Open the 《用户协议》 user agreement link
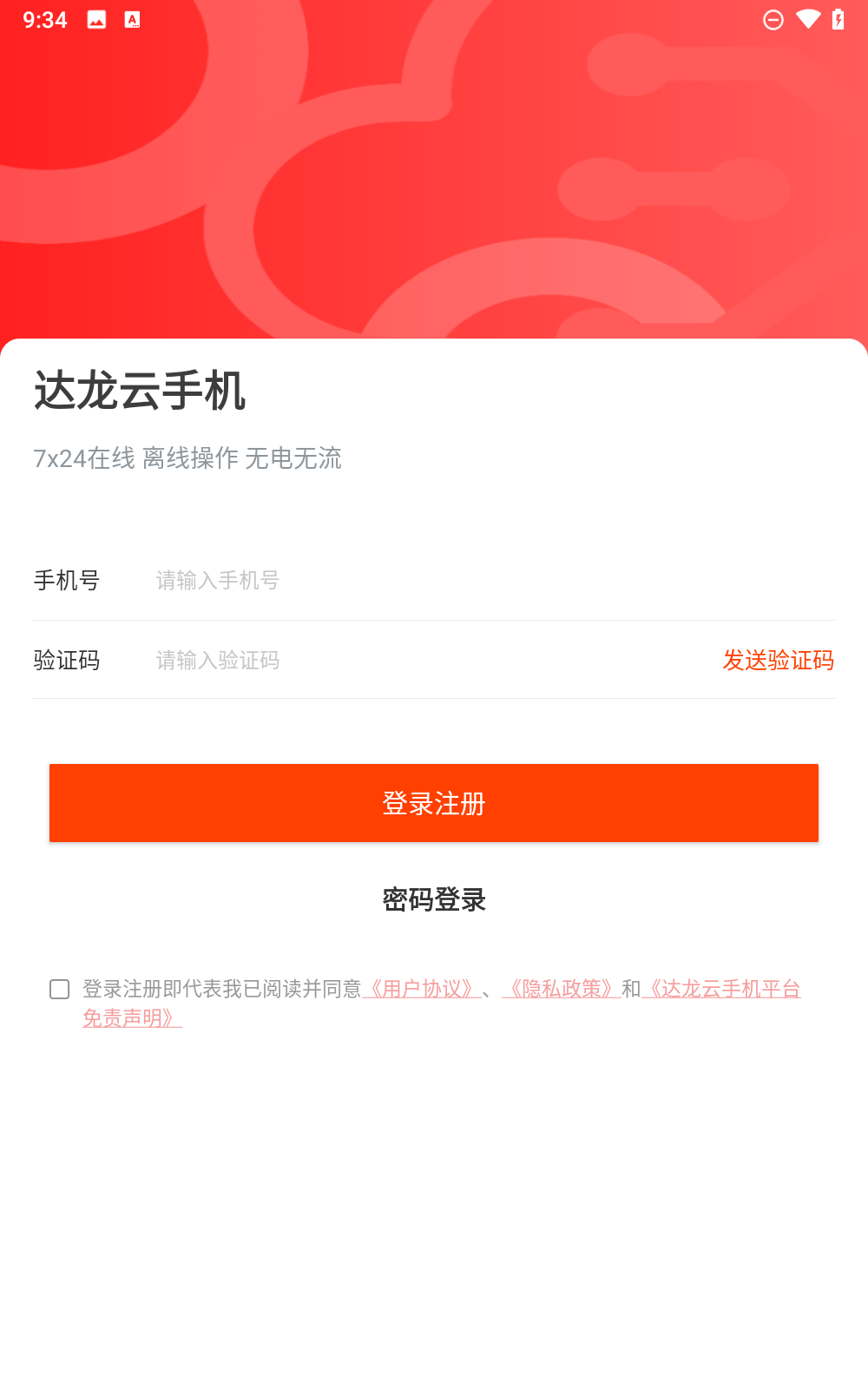This screenshot has width=868, height=1389. (x=422, y=989)
